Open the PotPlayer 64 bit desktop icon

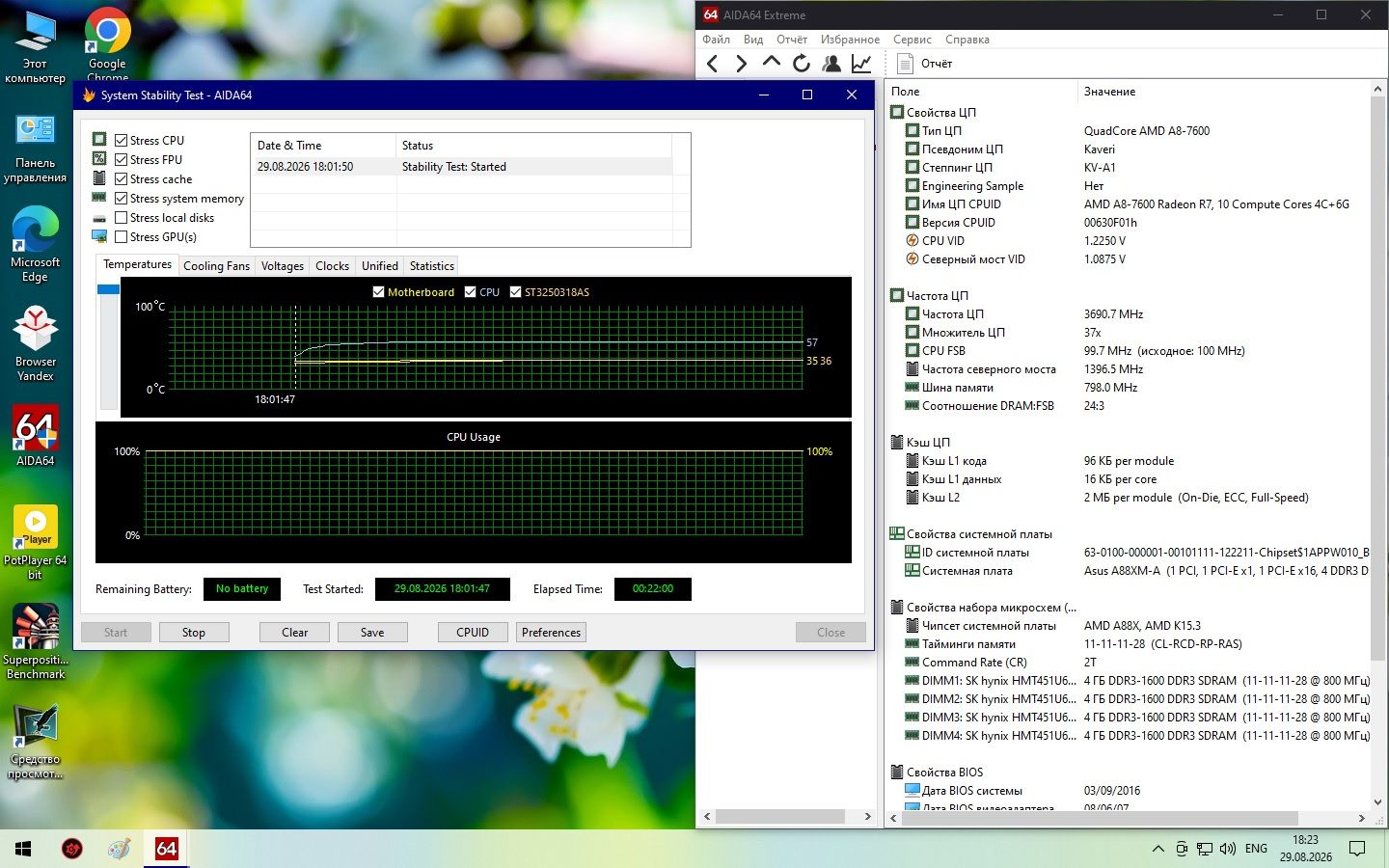click(36, 542)
